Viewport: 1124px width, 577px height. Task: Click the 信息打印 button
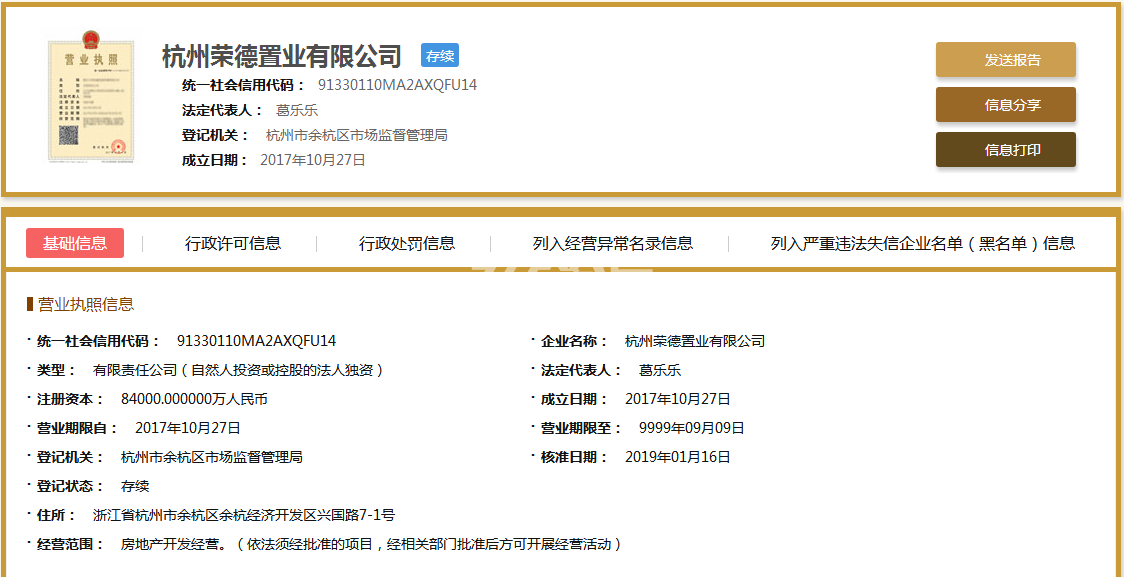(x=1005, y=150)
